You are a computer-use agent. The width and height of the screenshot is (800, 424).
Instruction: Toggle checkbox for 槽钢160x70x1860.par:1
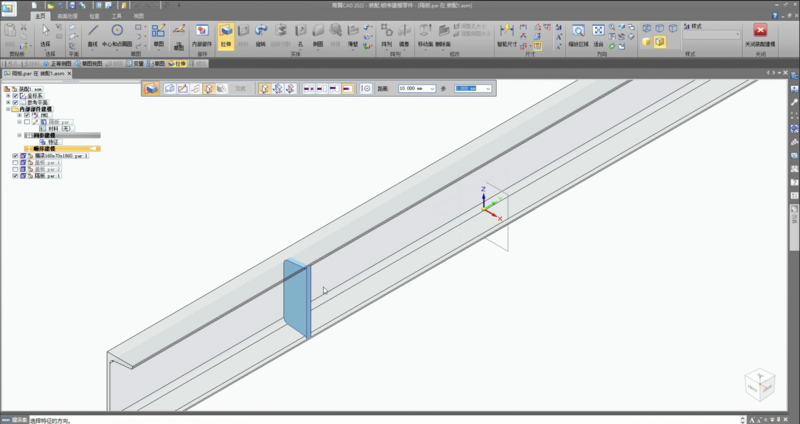[x=15, y=156]
